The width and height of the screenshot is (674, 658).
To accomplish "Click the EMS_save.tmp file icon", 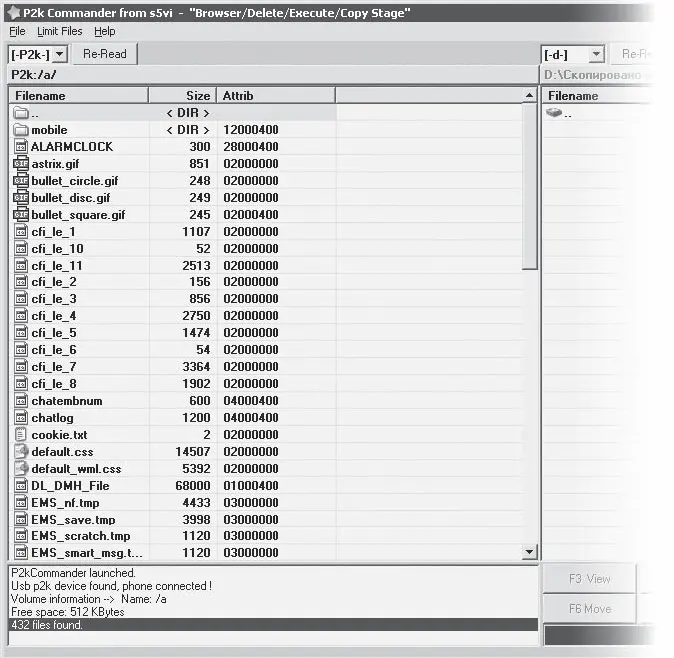I will pyautogui.click(x=21, y=520).
